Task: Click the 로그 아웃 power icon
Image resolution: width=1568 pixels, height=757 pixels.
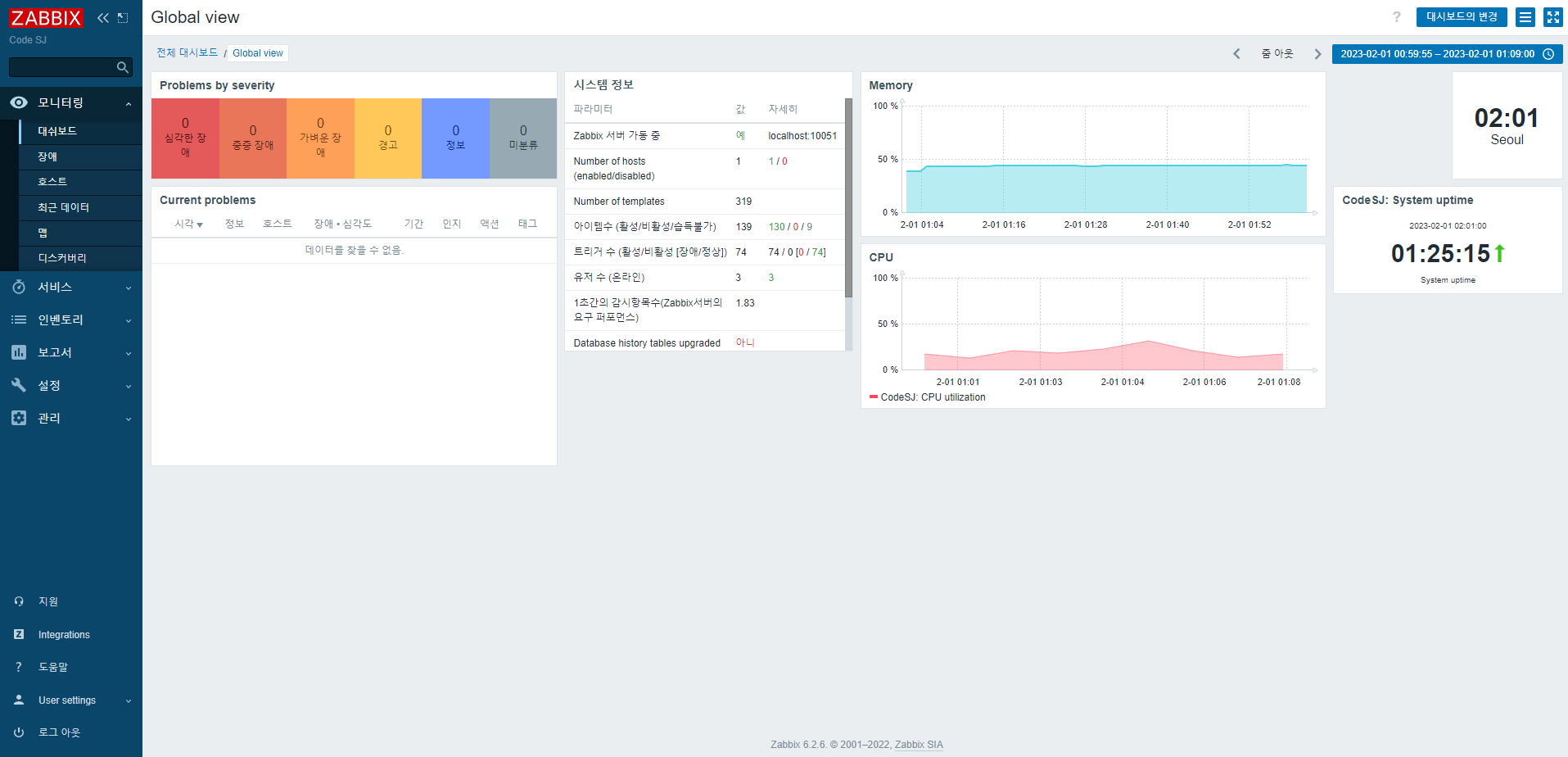Action: pyautogui.click(x=19, y=732)
